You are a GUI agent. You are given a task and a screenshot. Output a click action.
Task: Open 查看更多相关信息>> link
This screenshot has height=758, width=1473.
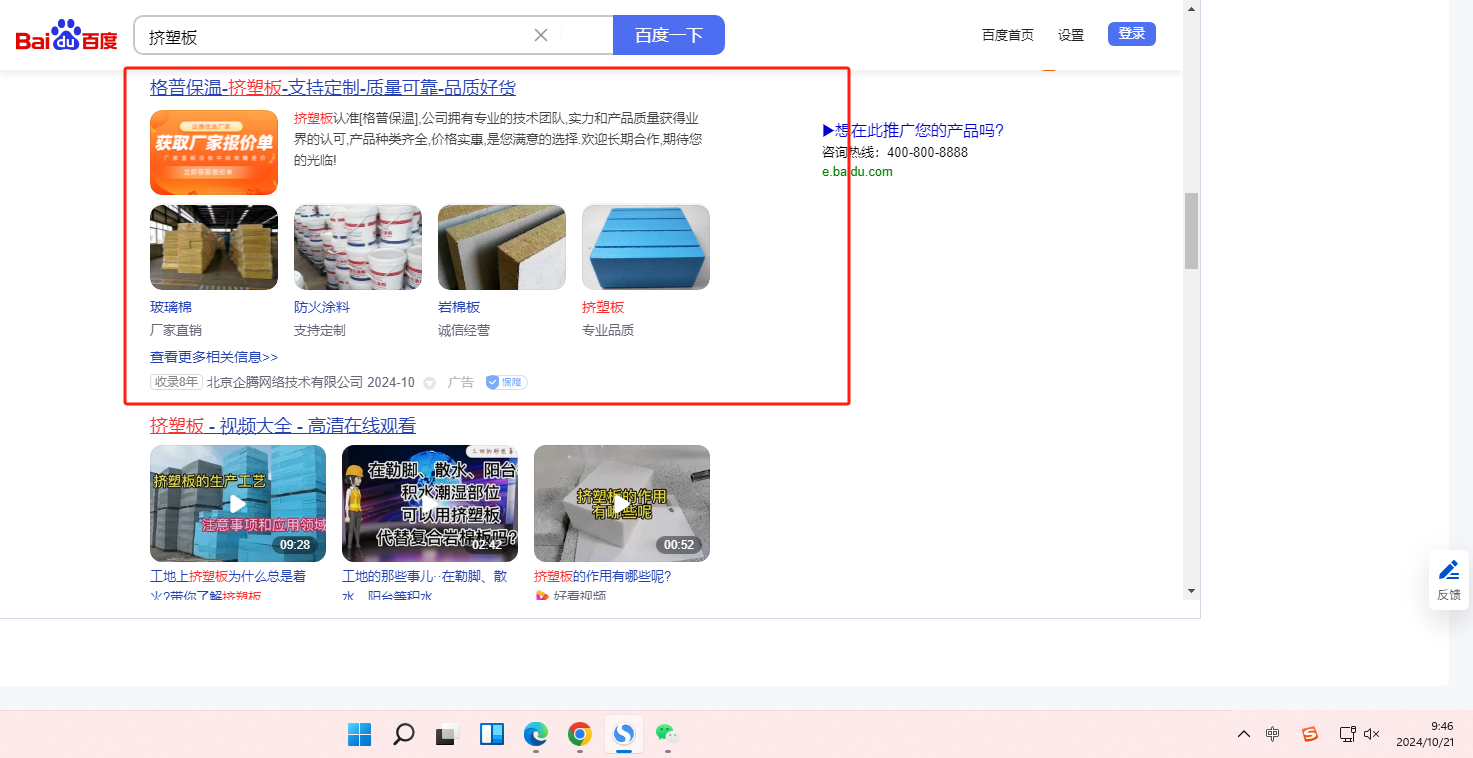tap(214, 357)
